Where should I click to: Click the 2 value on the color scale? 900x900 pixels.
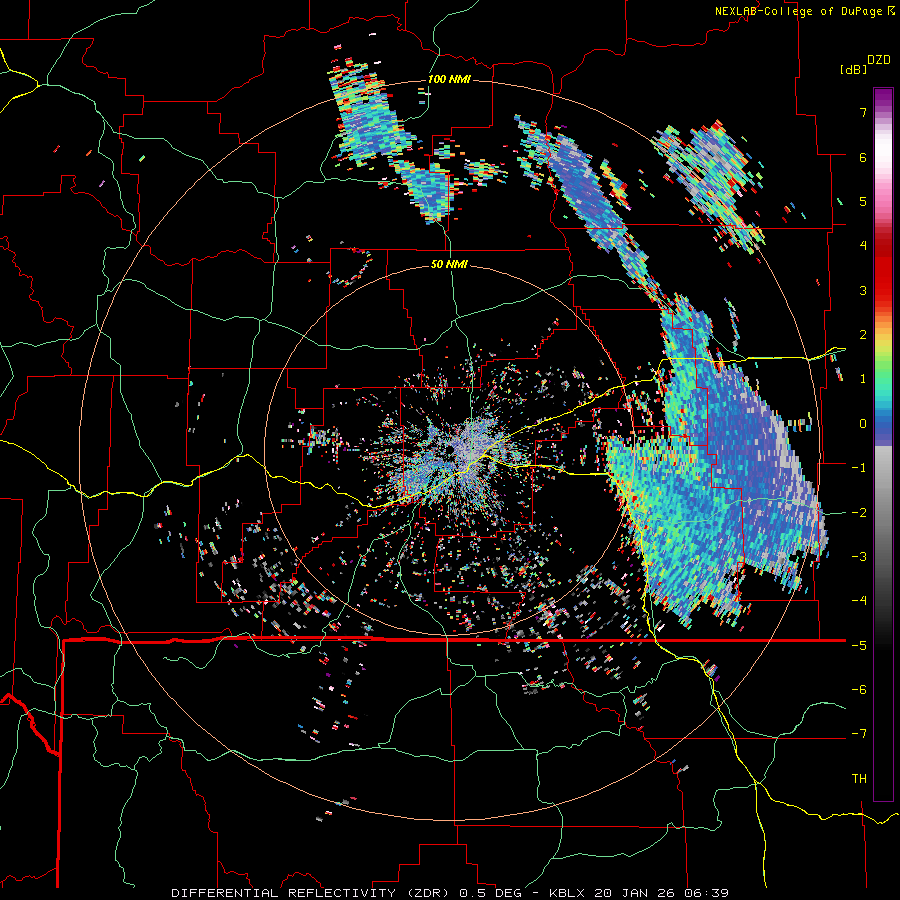(863, 335)
